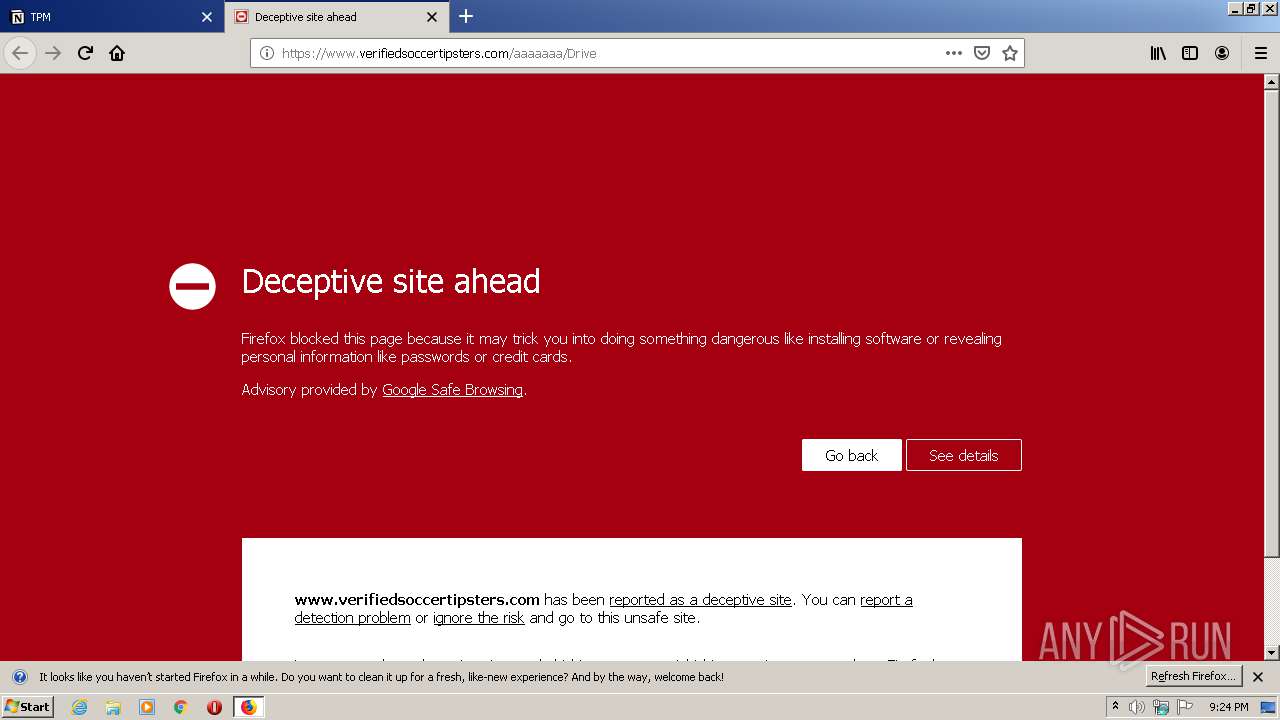Minimize the Firefox window
Viewport: 1280px width, 720px height.
click(x=1235, y=9)
